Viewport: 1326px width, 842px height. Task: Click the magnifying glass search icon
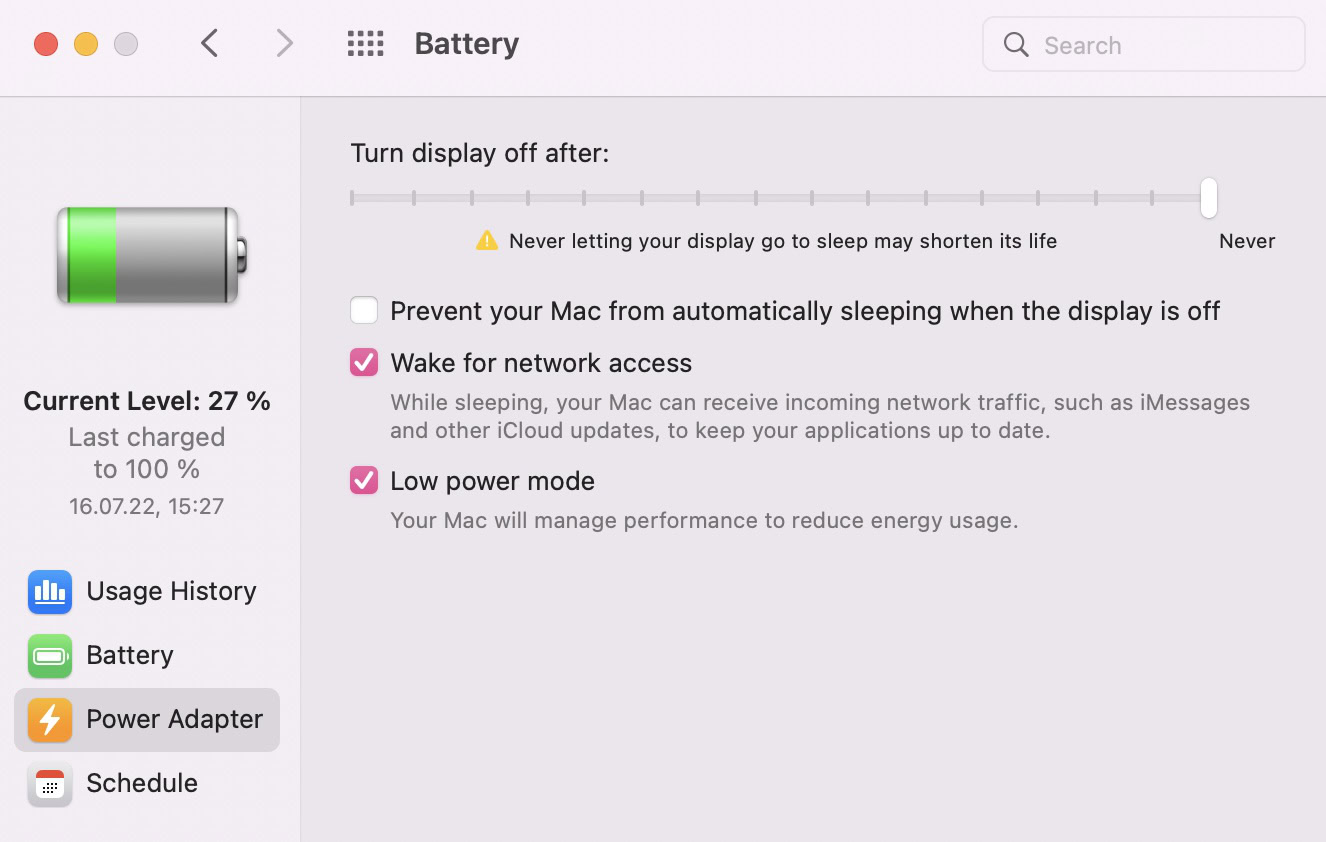click(x=1016, y=45)
